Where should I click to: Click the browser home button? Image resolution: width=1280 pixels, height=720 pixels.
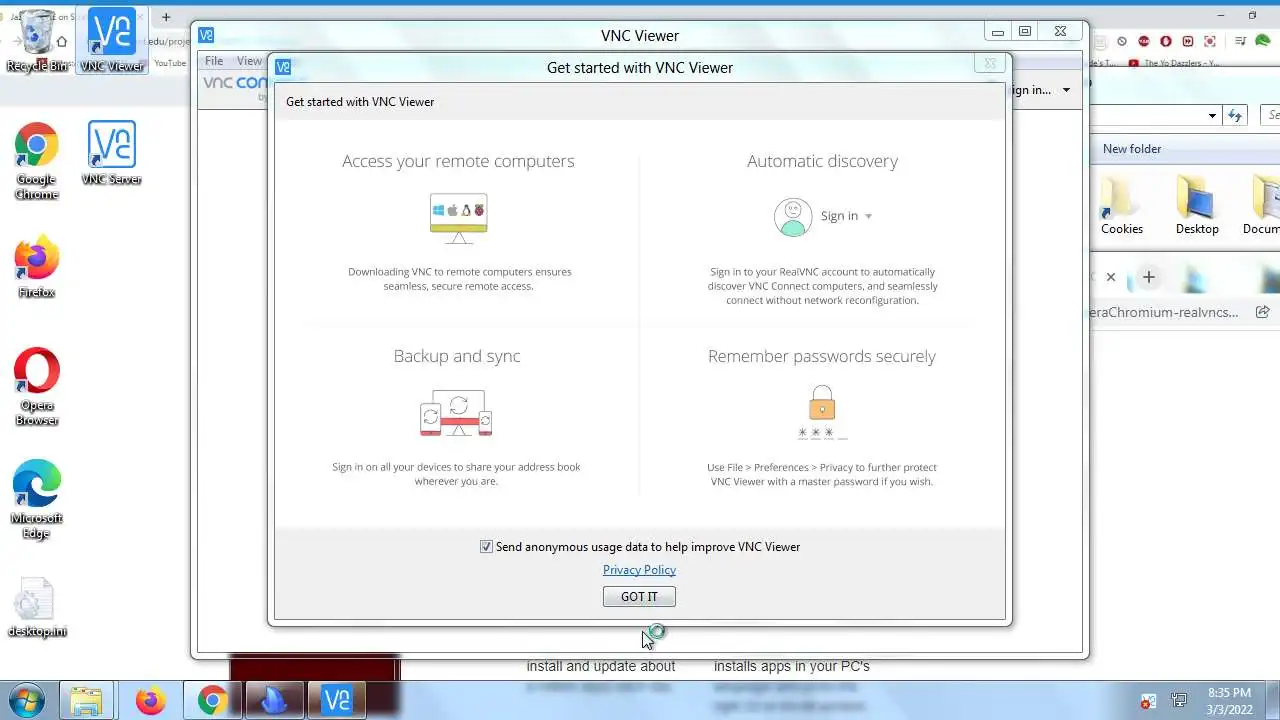(x=62, y=41)
